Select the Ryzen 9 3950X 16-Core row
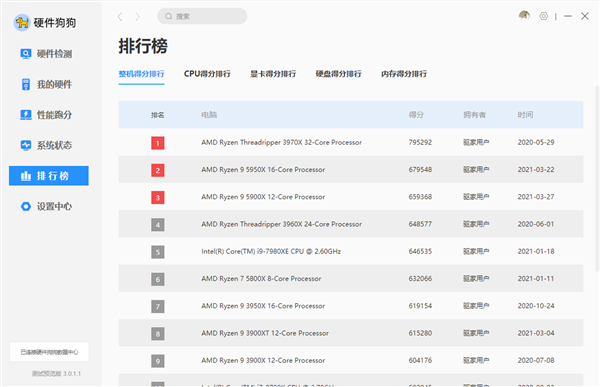 click(x=351, y=305)
